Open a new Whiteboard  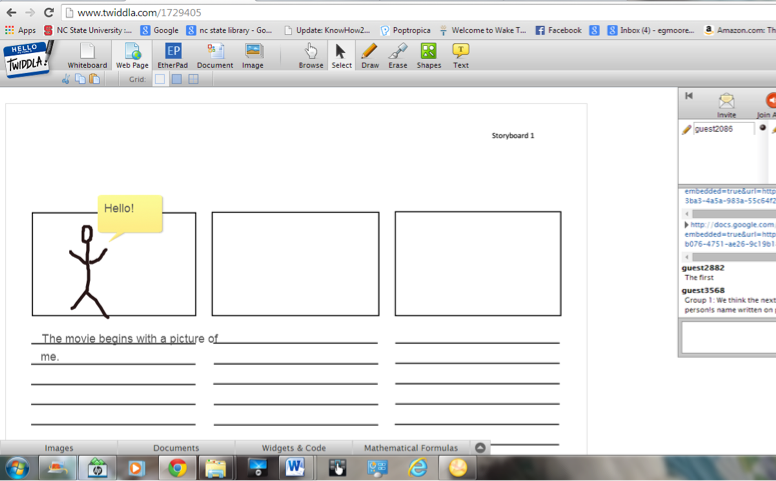[x=87, y=54]
